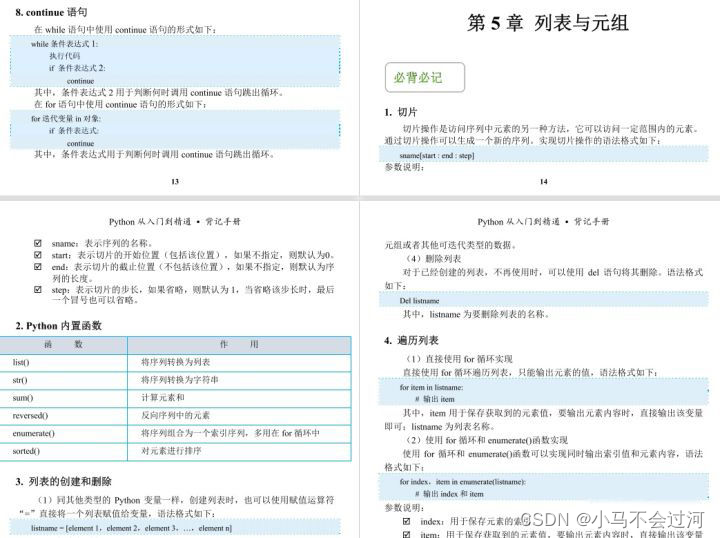Image resolution: width=720 pixels, height=538 pixels.
Task: Click the text 其中, listname 为要删除列表的名称
Action: [476, 314]
